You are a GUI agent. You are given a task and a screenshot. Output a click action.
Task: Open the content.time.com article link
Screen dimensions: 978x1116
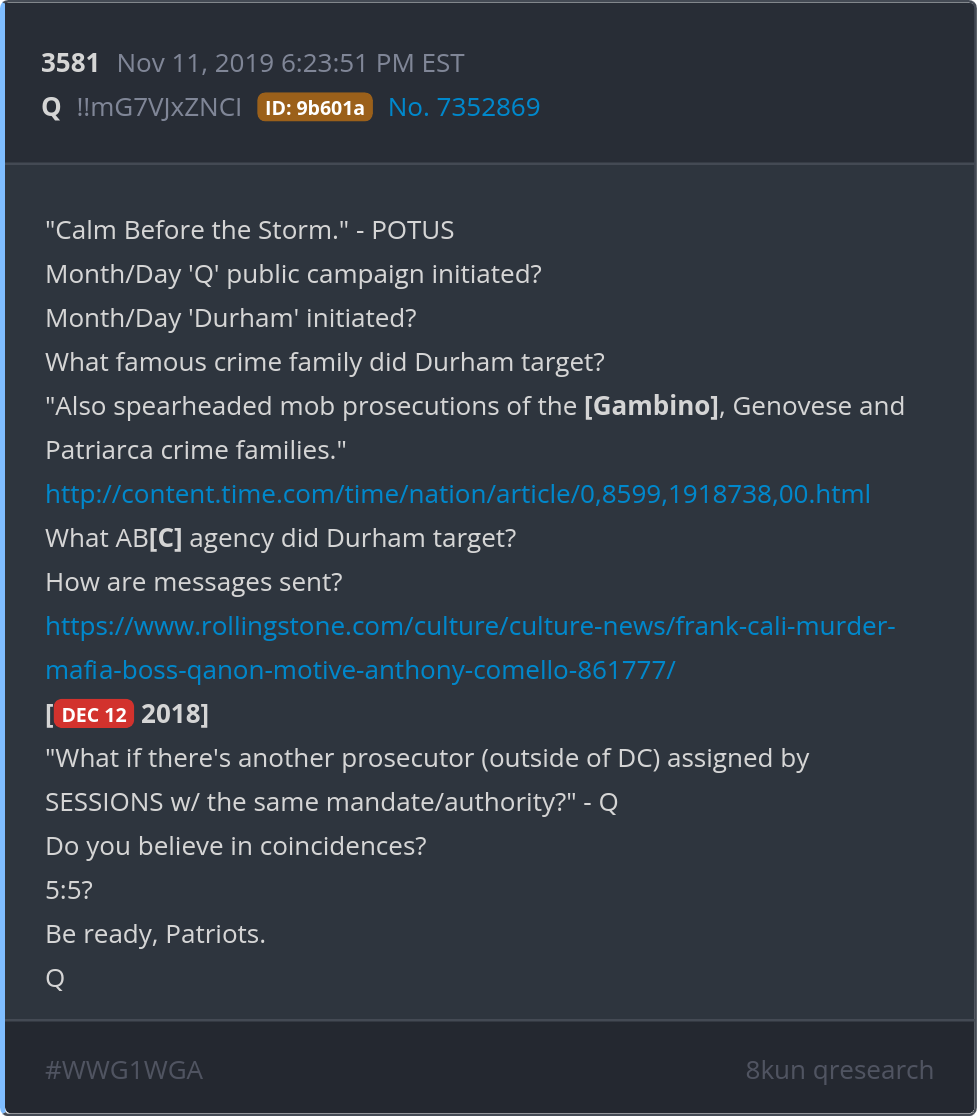458,494
